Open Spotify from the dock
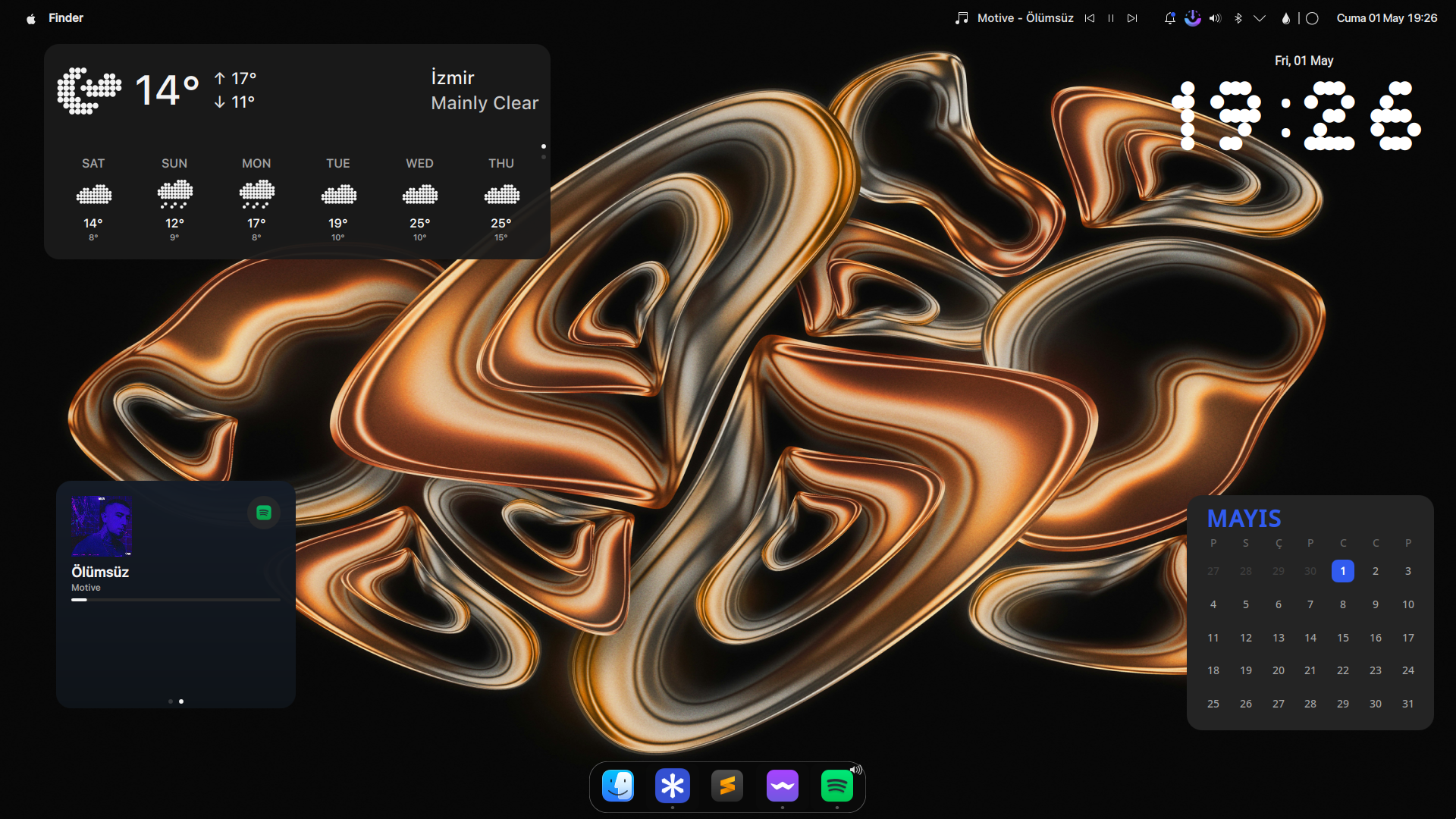The height and width of the screenshot is (819, 1456). click(x=837, y=786)
